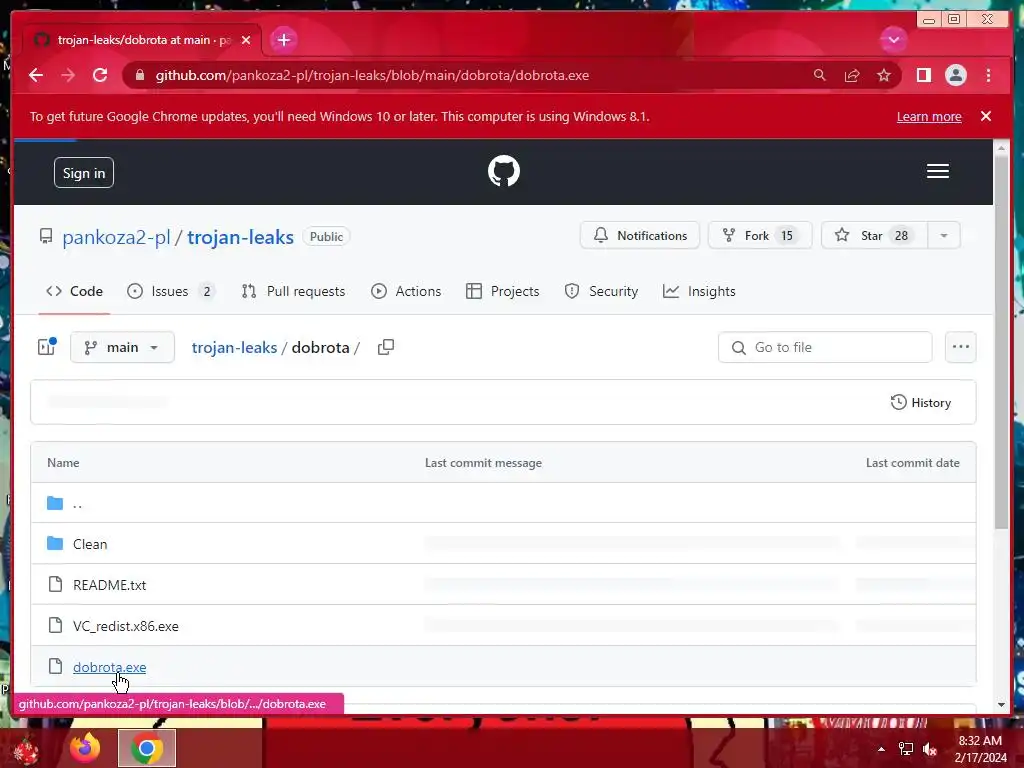Click the browser forward arrow
This screenshot has height=768, width=1024.
click(68, 75)
